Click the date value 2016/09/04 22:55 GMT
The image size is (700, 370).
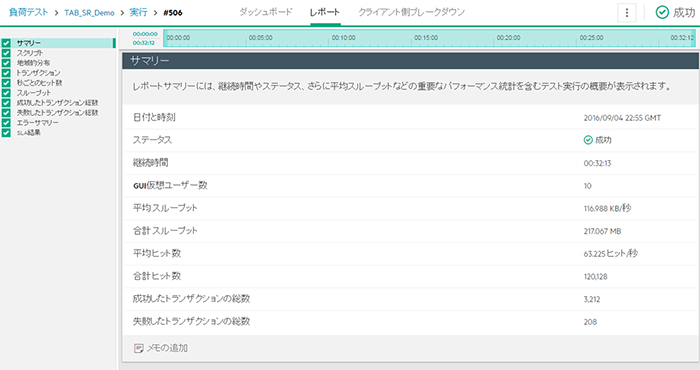coord(622,118)
